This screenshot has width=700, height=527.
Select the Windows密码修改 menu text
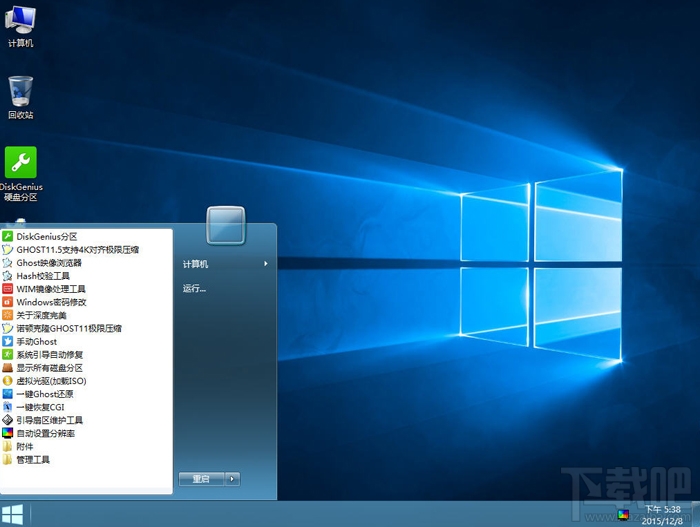tap(51, 302)
